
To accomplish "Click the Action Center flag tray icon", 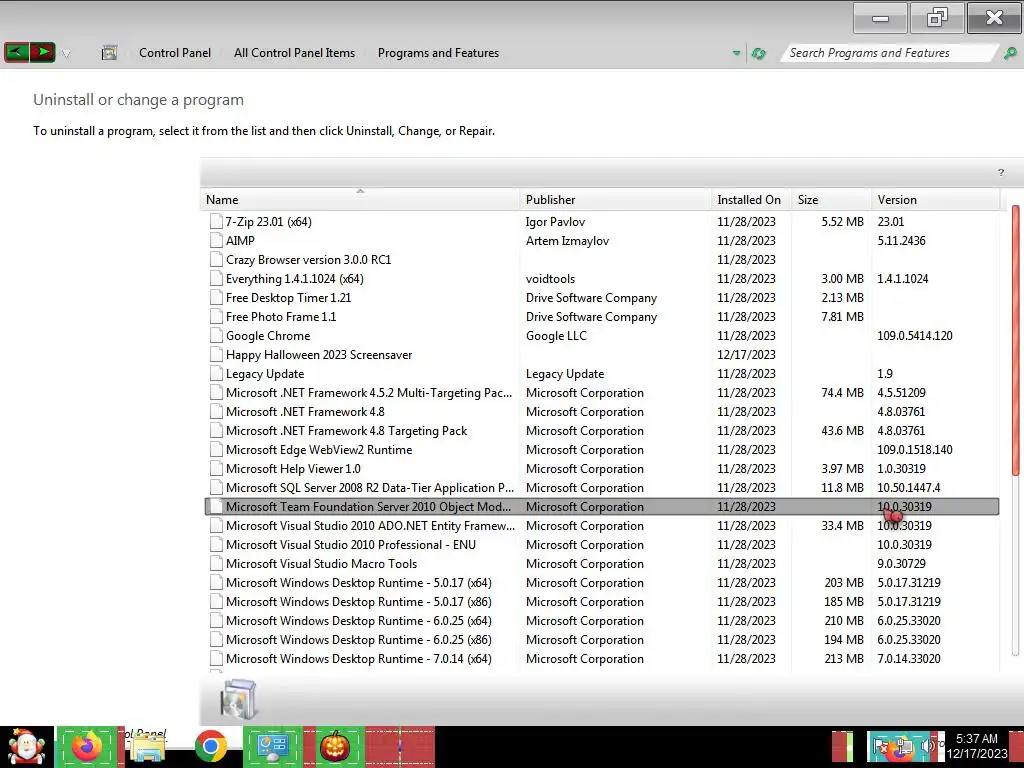I will point(880,746).
